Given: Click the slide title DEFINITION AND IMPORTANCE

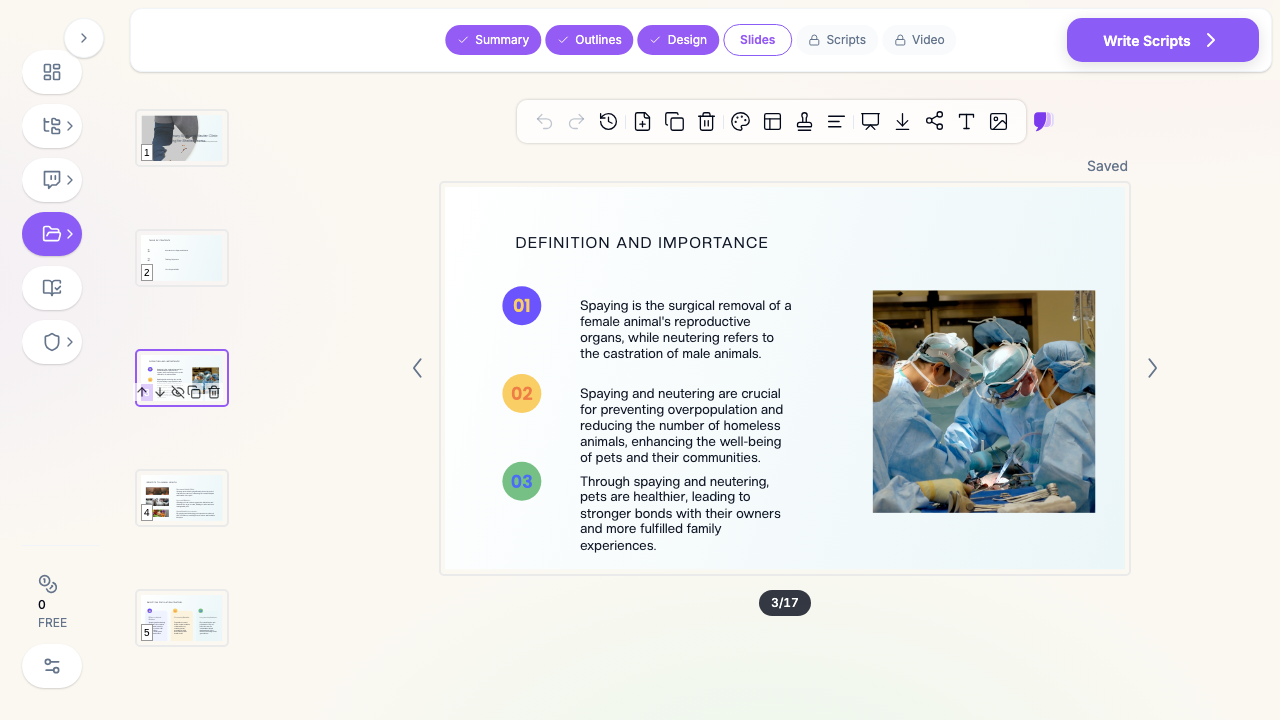Looking at the screenshot, I should [x=642, y=243].
